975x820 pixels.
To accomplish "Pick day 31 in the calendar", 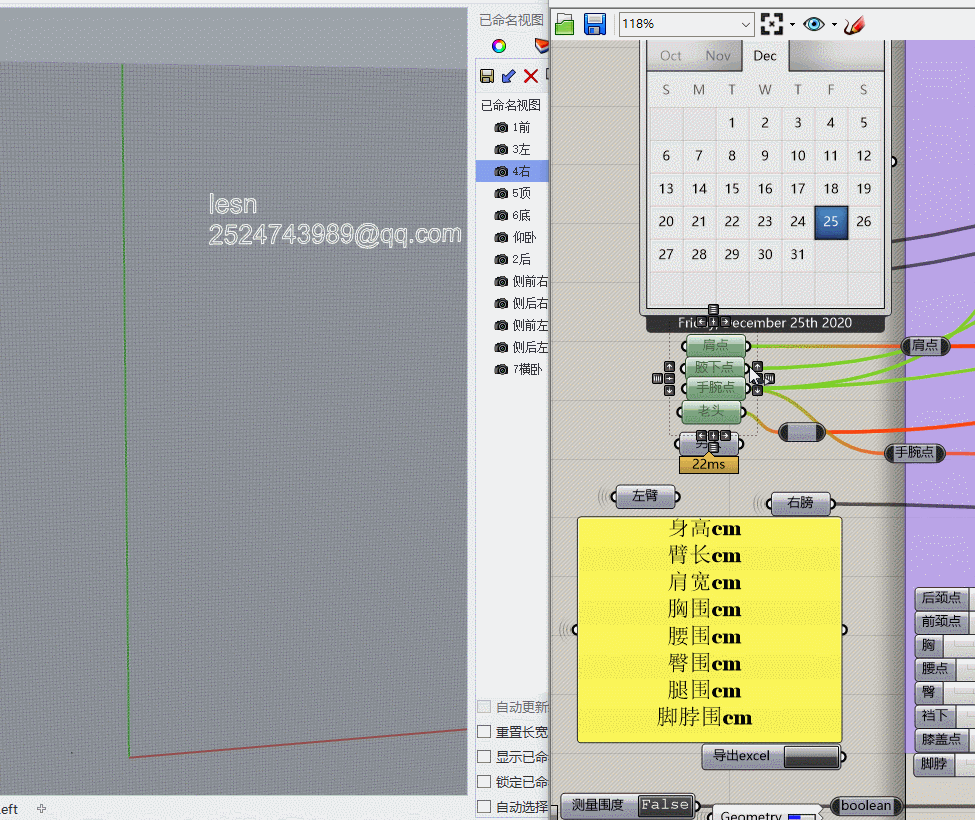I will pos(798,254).
